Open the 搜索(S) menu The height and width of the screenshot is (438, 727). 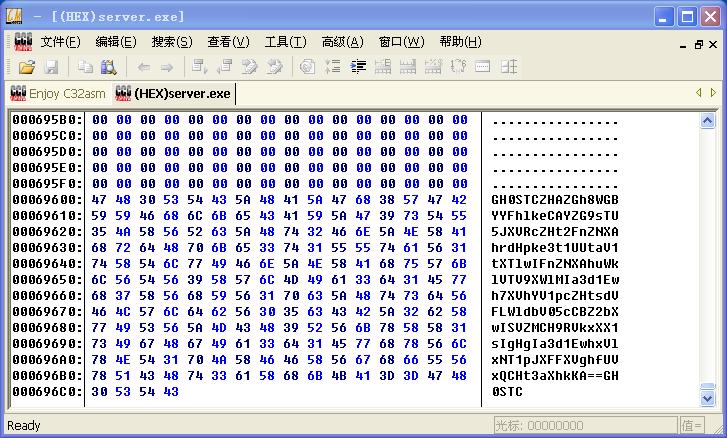[172, 42]
